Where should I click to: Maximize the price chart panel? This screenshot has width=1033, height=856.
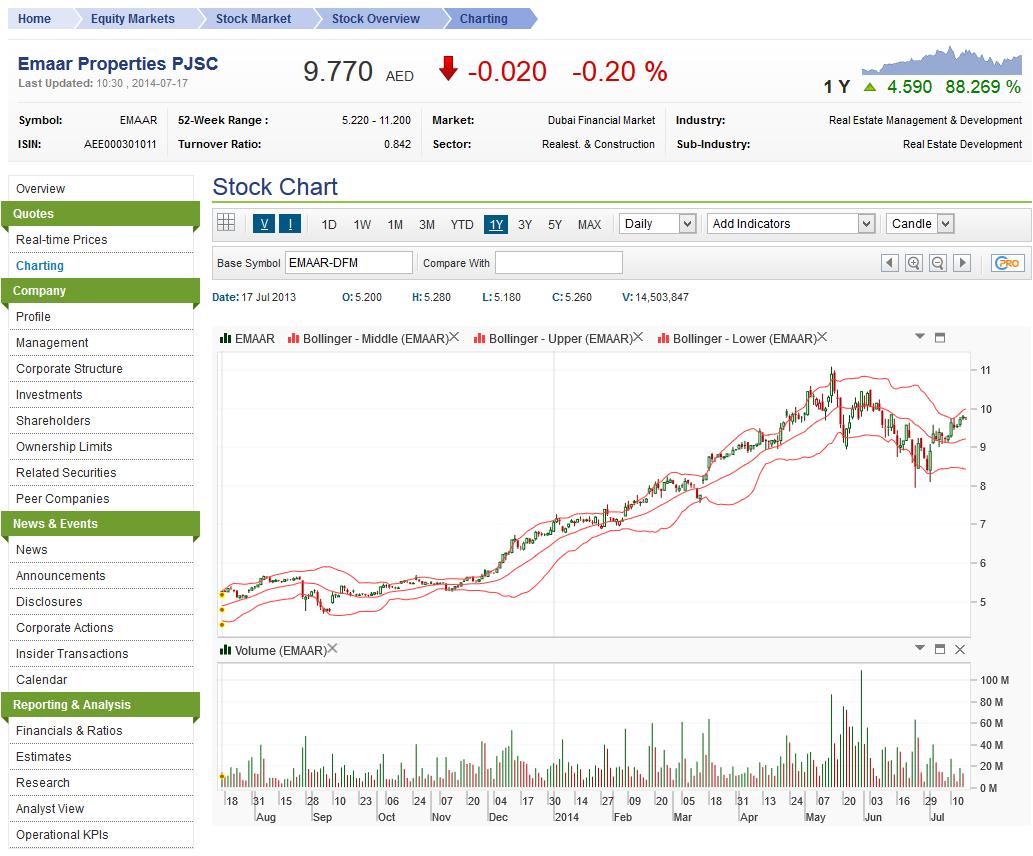click(x=940, y=337)
